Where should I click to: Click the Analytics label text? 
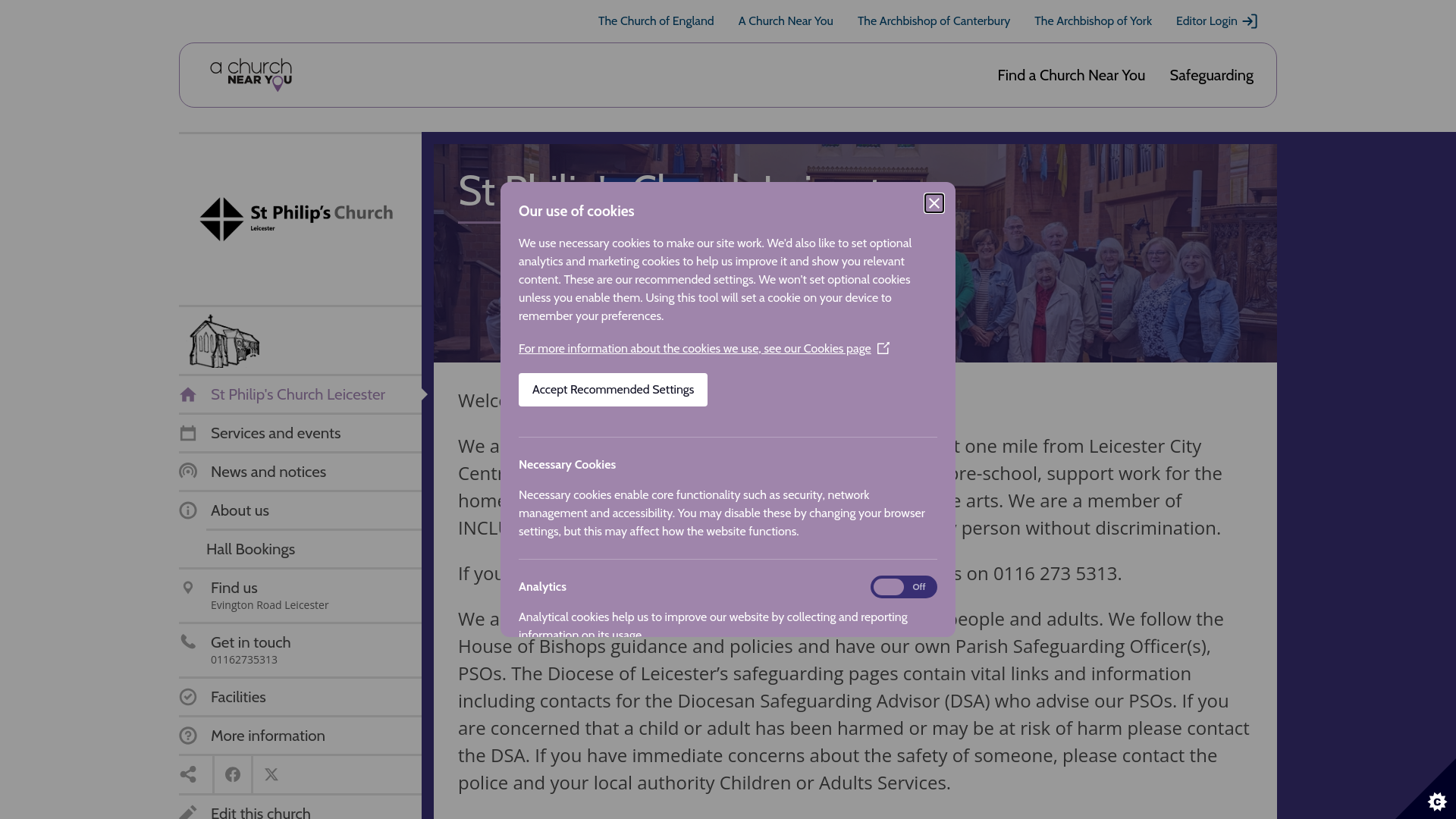coord(542,587)
